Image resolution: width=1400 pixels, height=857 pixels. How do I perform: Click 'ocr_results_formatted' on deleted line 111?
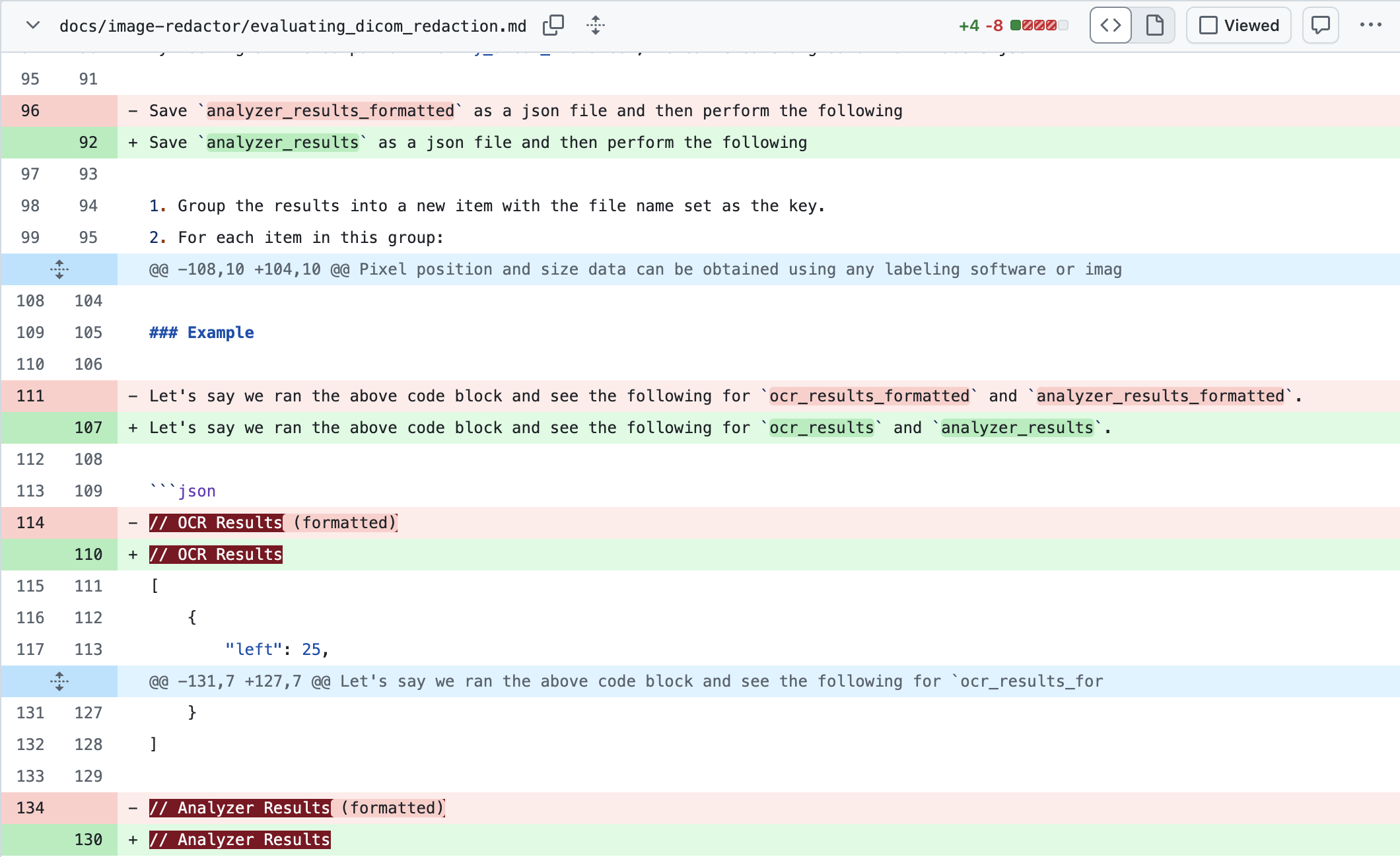[869, 396]
